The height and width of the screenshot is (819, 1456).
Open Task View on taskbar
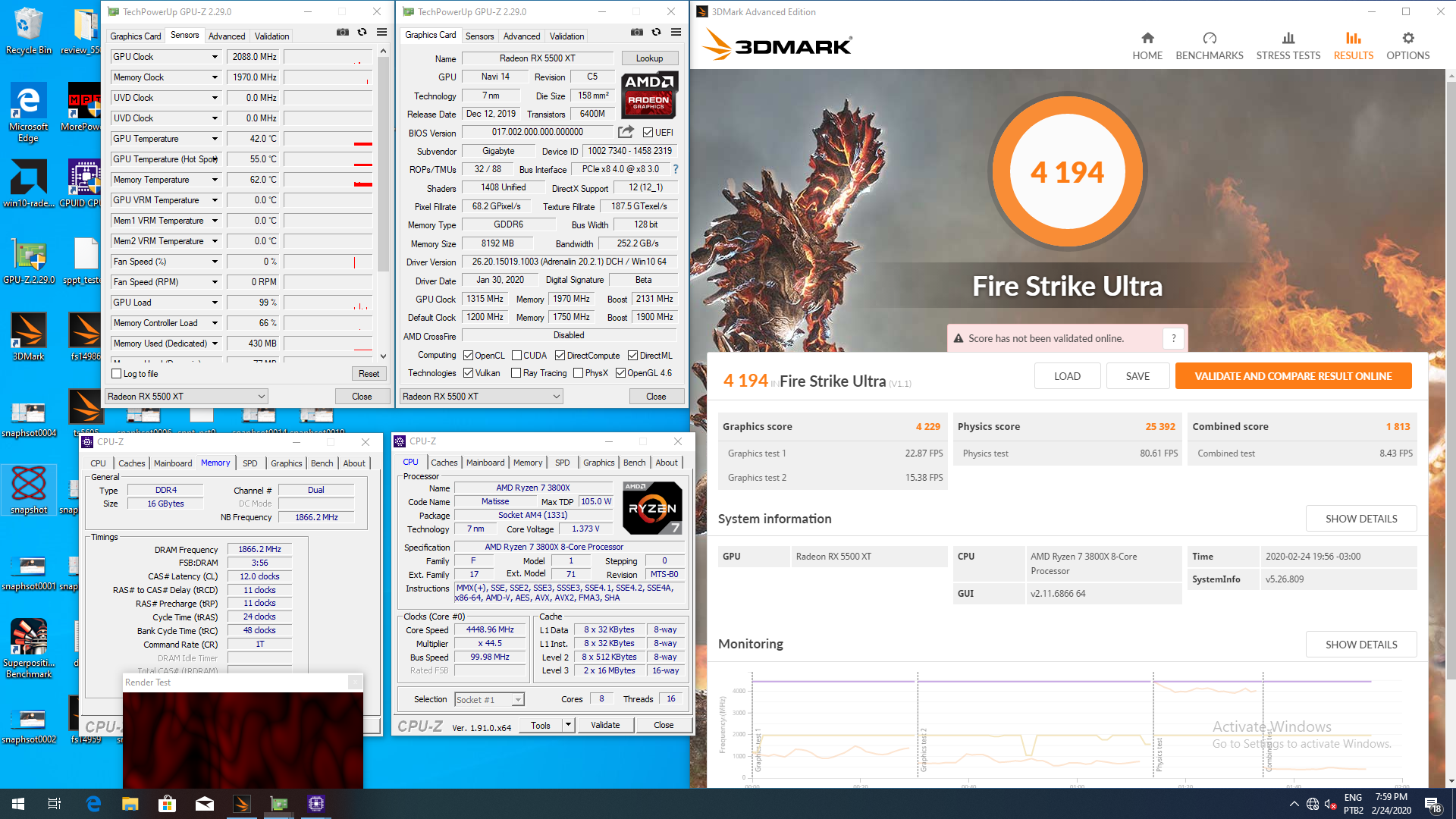point(55,804)
